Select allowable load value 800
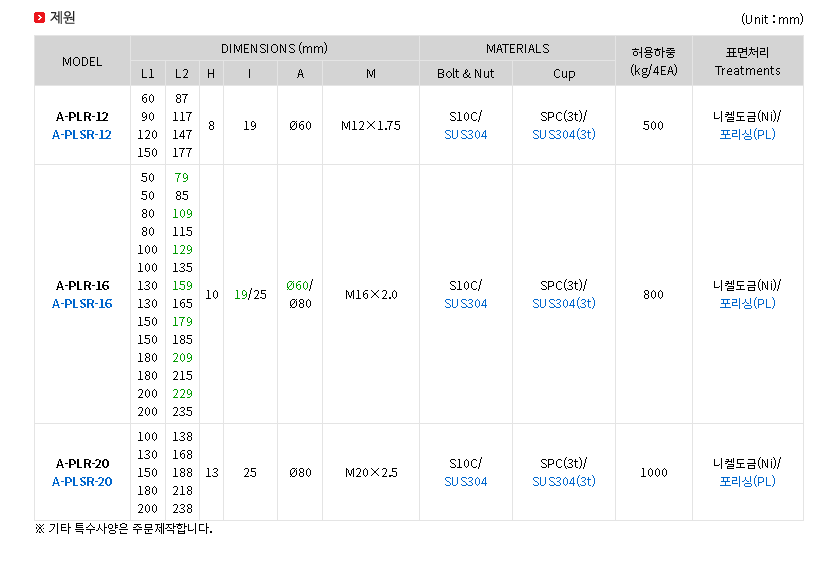Screen dimensions: 829x563 653,294
